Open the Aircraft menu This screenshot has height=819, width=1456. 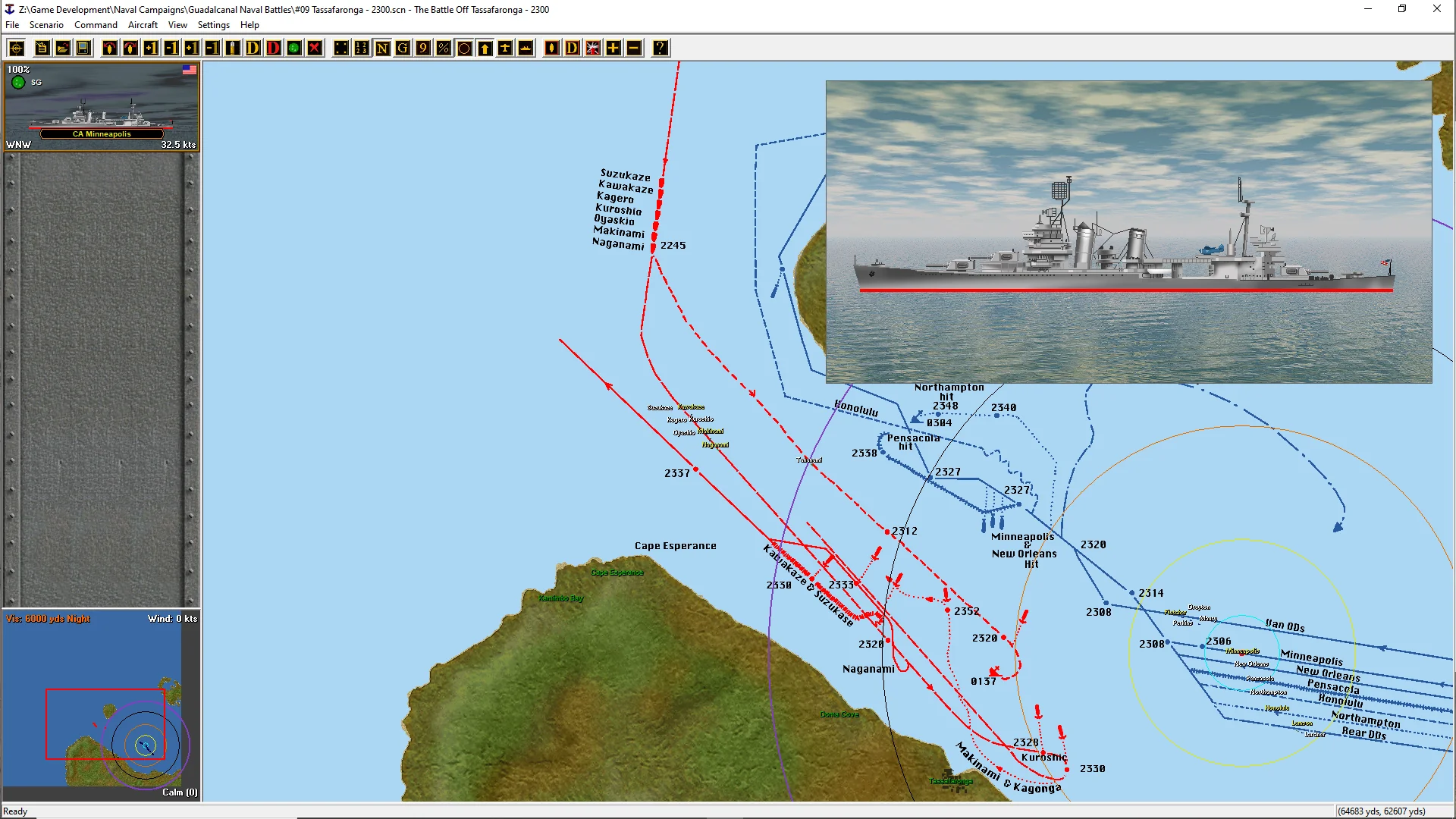click(143, 25)
